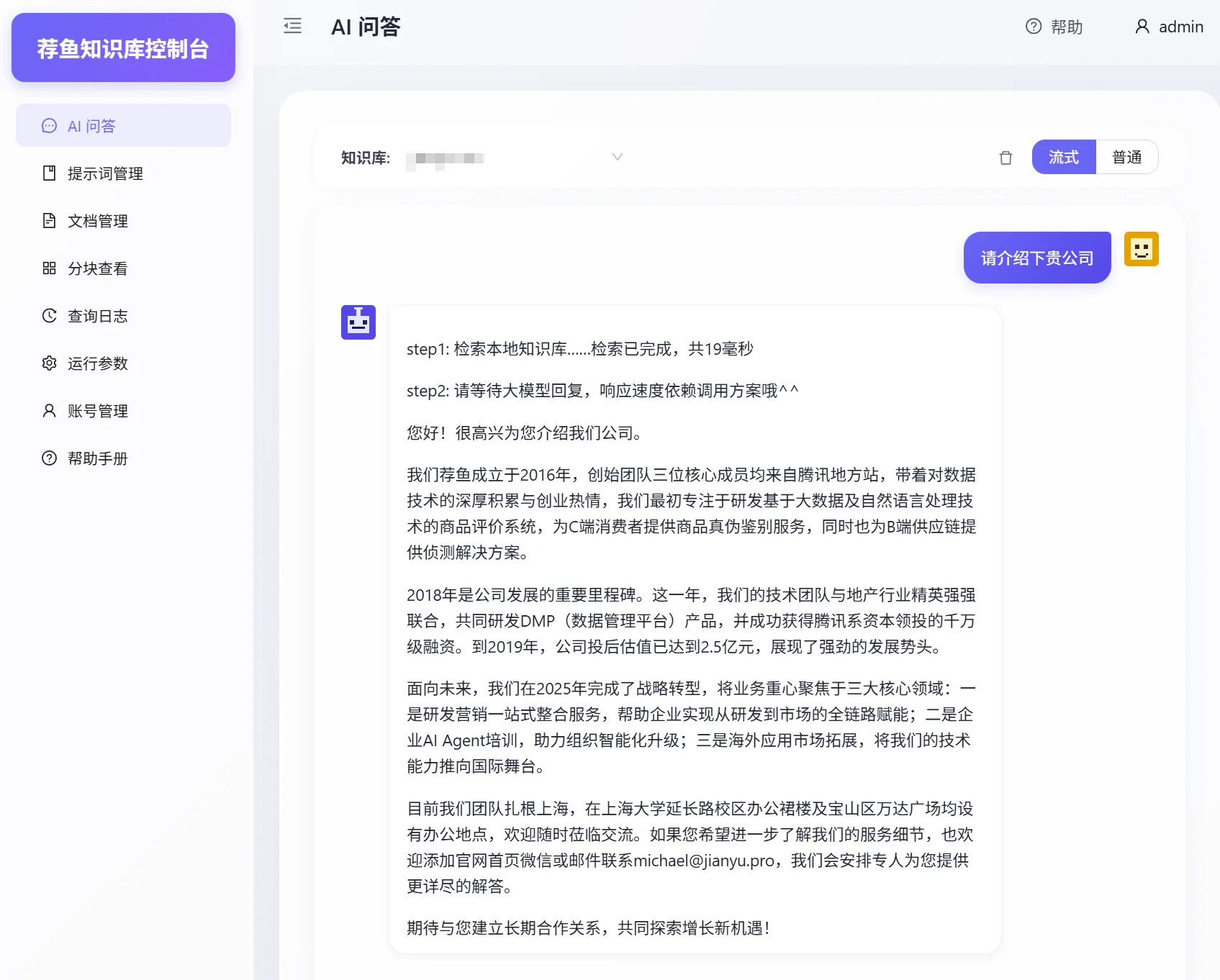The width and height of the screenshot is (1220, 980).
Task: Enable 流式 streaming response mode
Action: 1063,157
